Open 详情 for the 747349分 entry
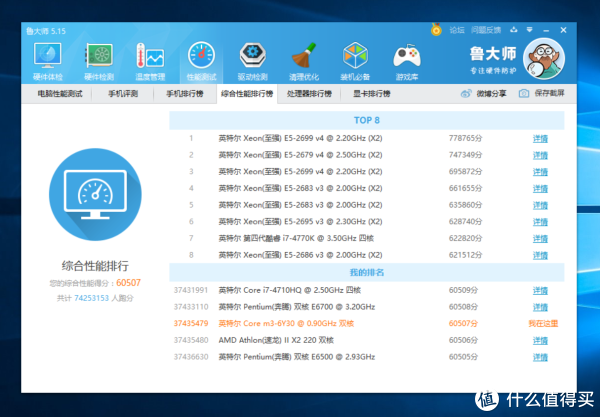The height and width of the screenshot is (417, 600). tap(540, 155)
